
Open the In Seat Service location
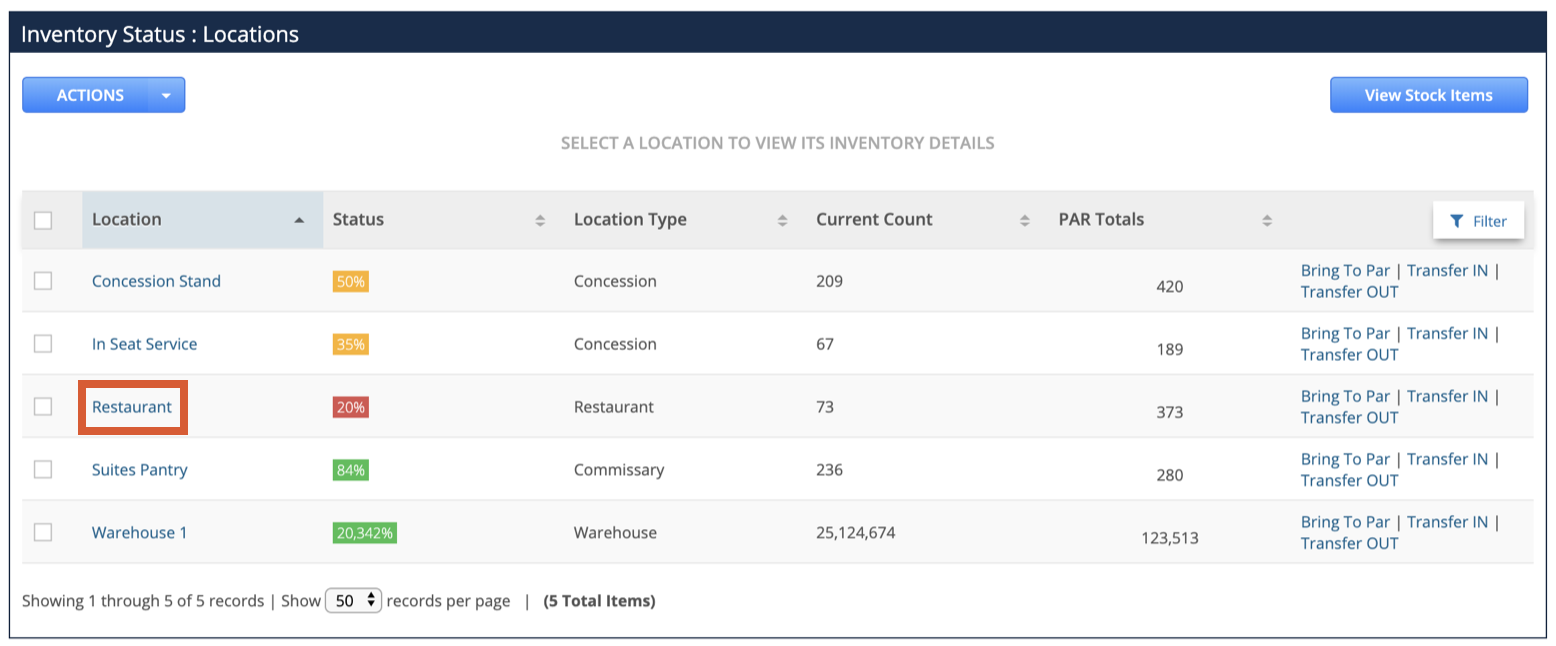(144, 343)
